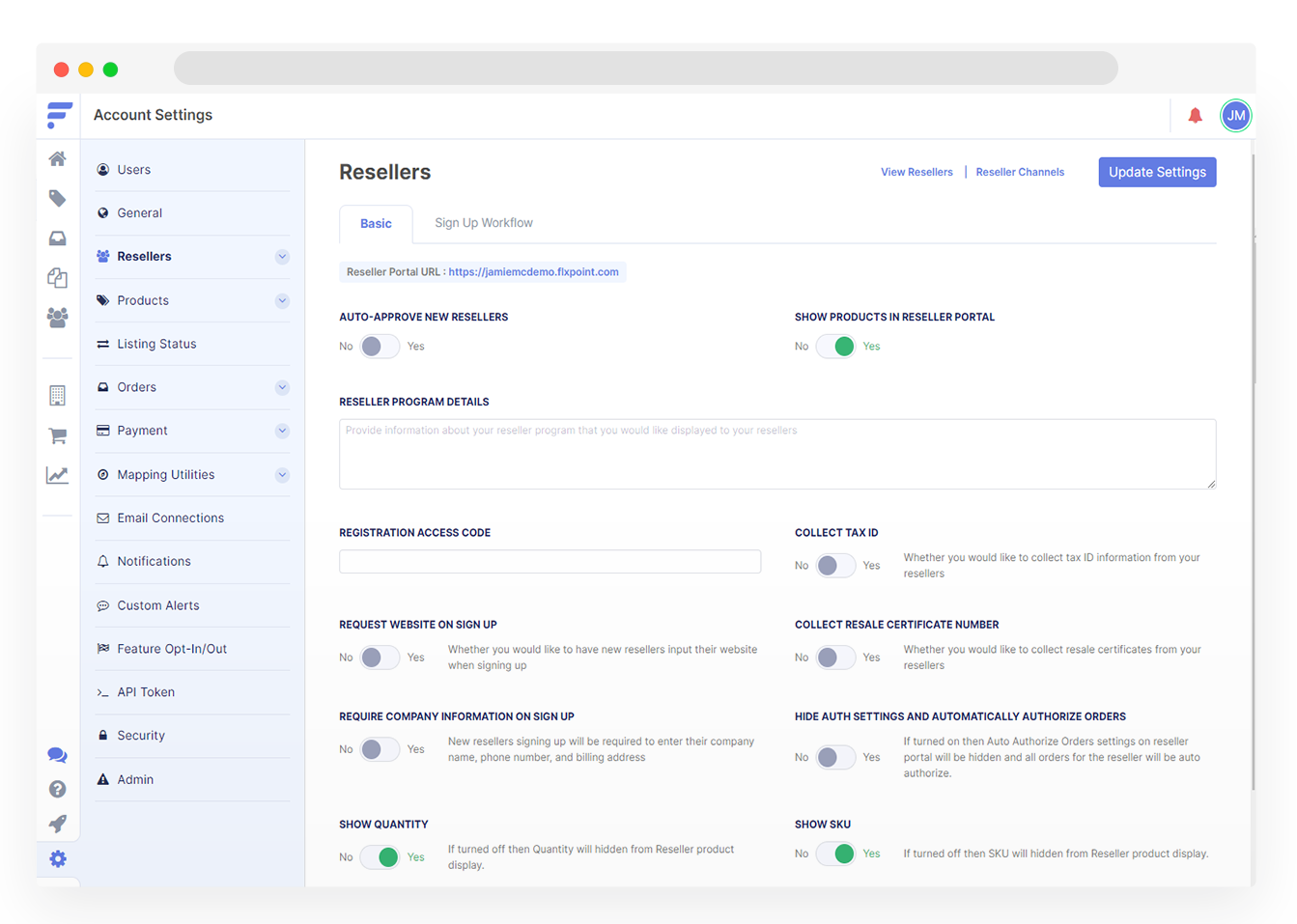Open Users settings menu item
Screen dimensions: 1297x924
(193, 170)
